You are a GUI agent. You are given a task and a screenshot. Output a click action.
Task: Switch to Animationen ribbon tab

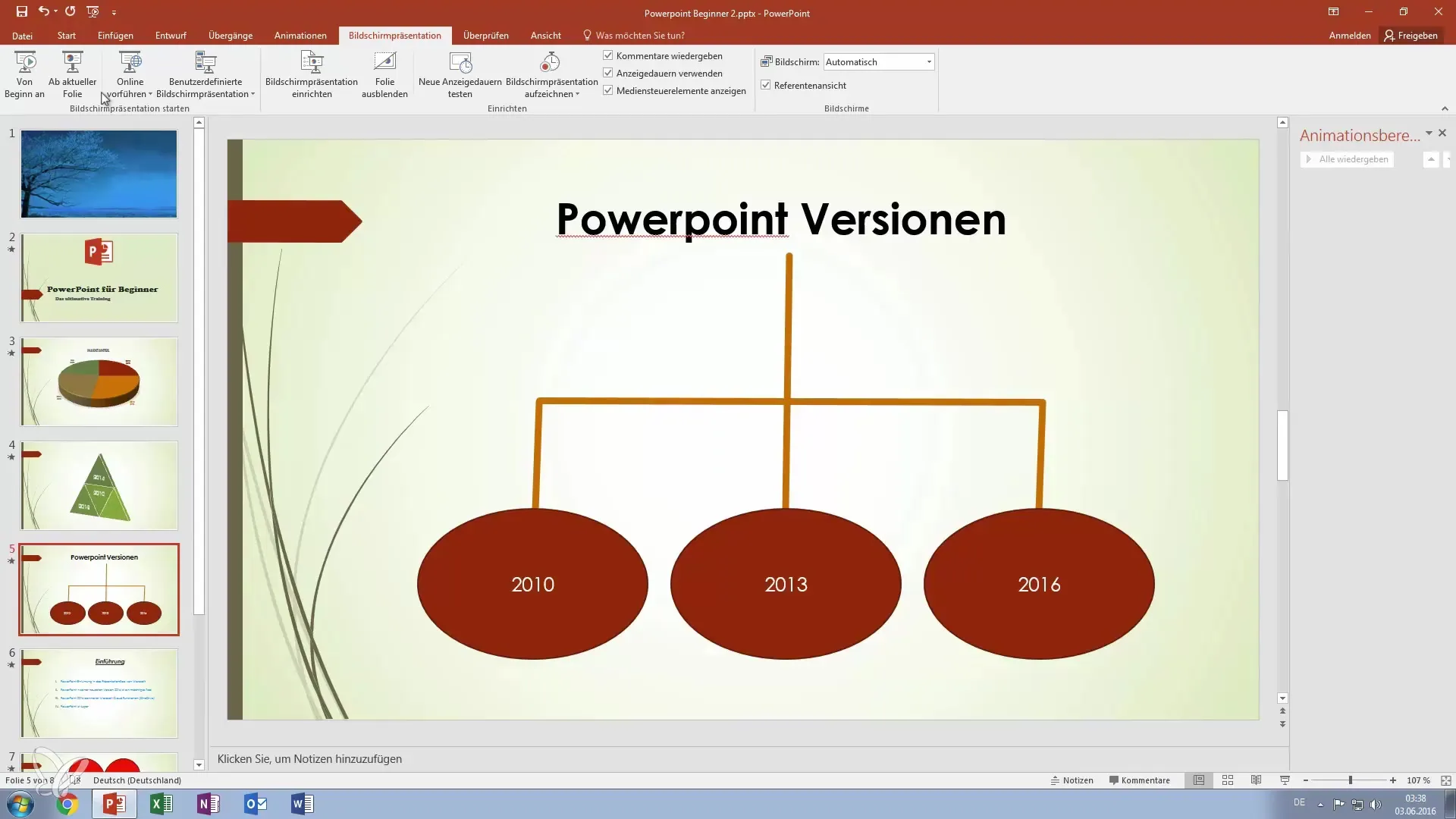coord(300,36)
